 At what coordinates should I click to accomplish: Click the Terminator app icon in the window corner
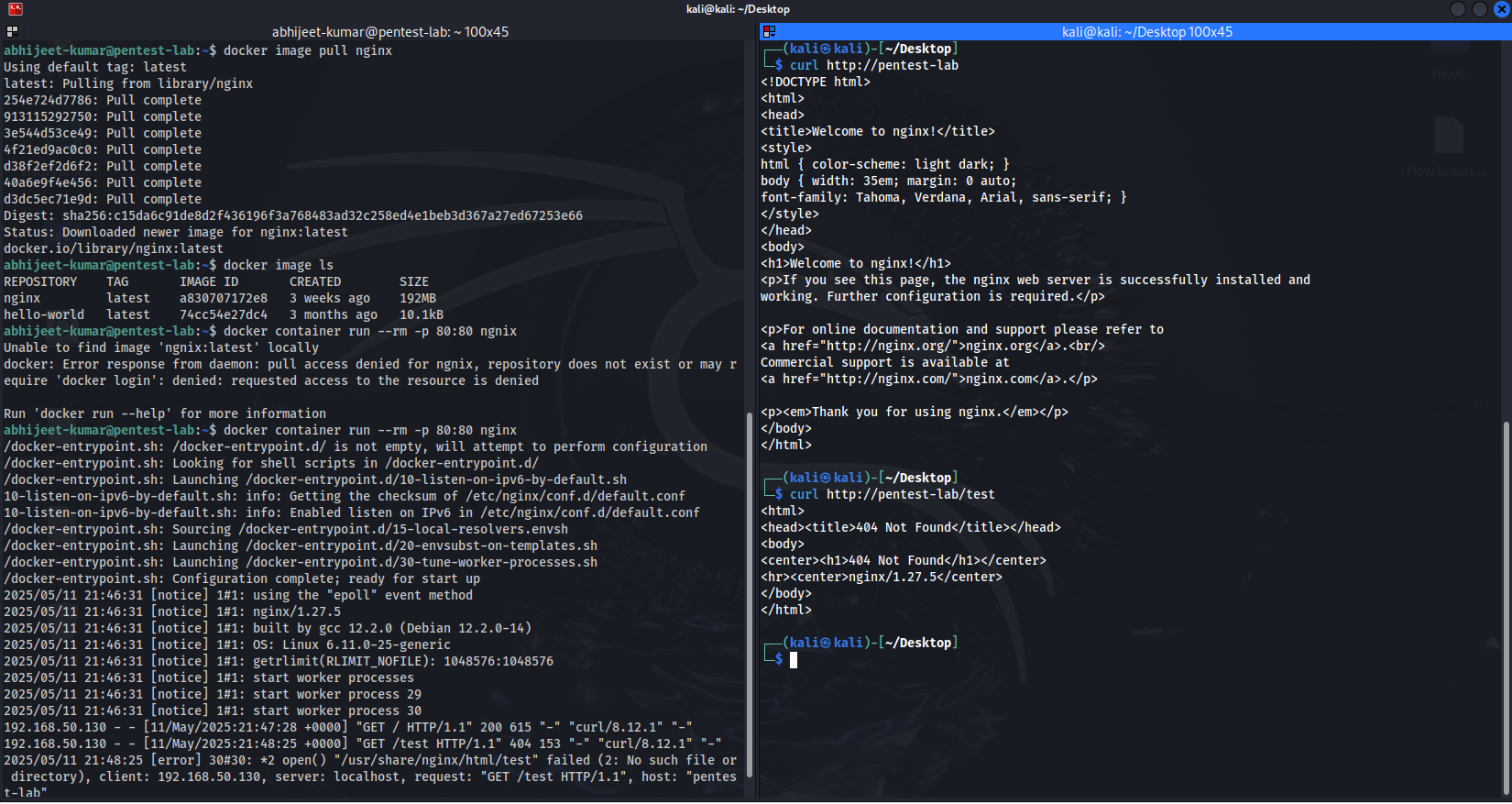16,9
